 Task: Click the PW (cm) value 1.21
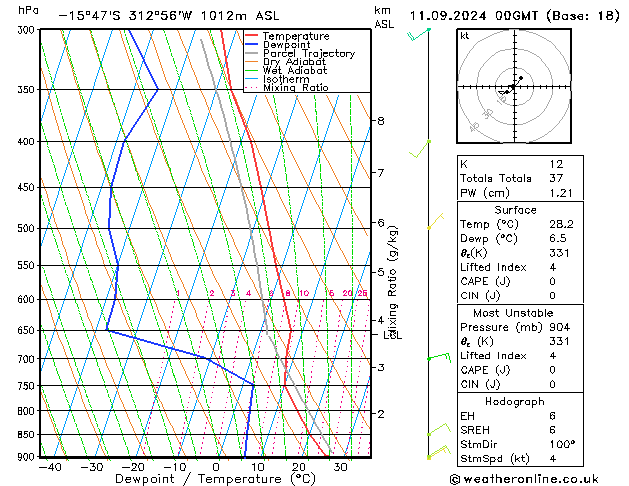[561, 193]
